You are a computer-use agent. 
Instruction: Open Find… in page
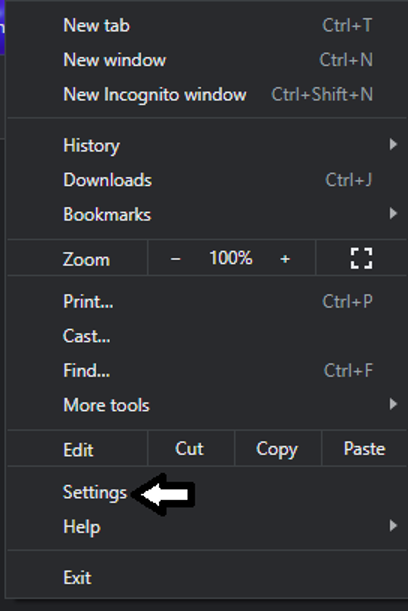(x=207, y=370)
